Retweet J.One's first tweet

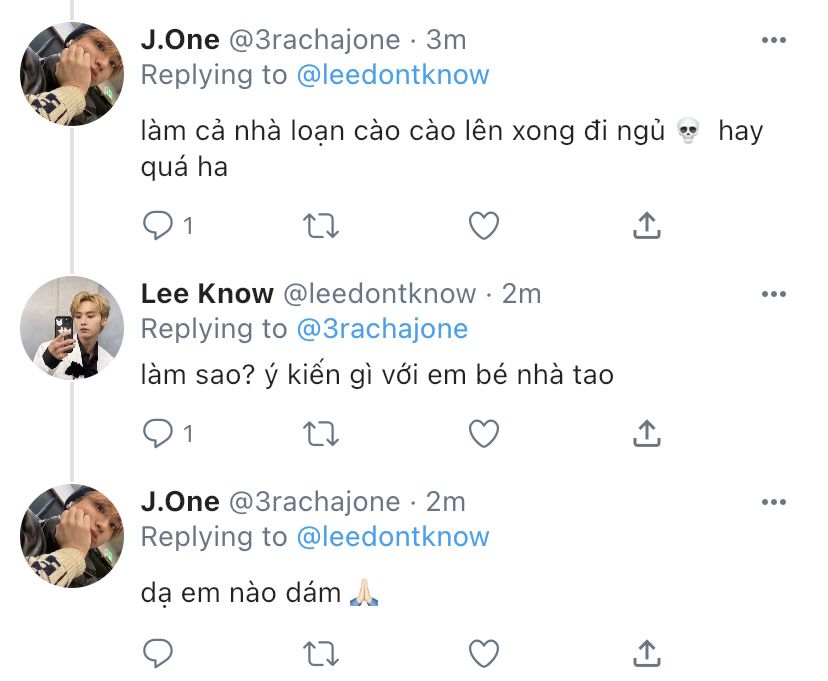click(x=321, y=226)
